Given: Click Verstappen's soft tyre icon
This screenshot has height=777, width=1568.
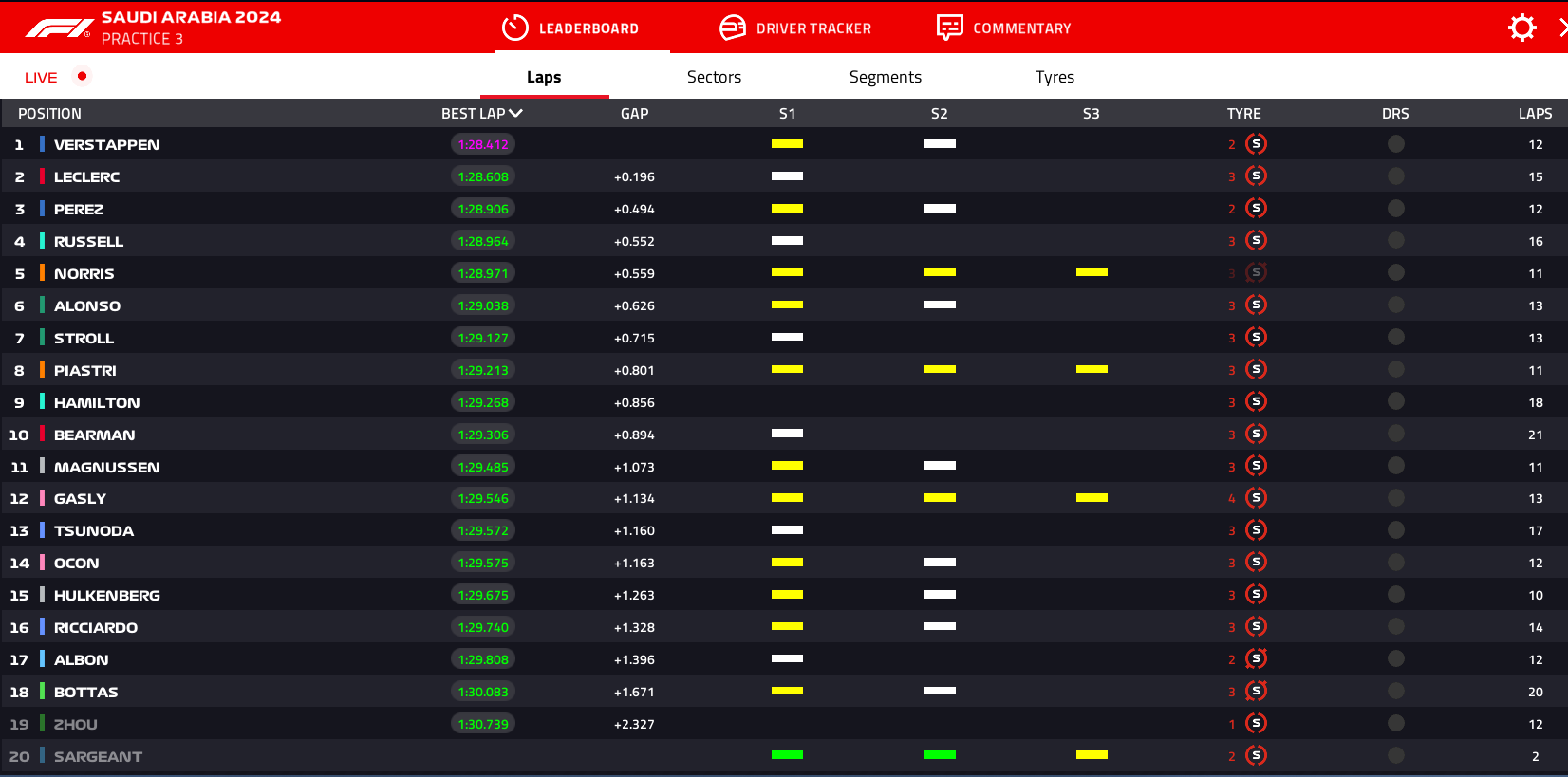Looking at the screenshot, I should click(1257, 144).
